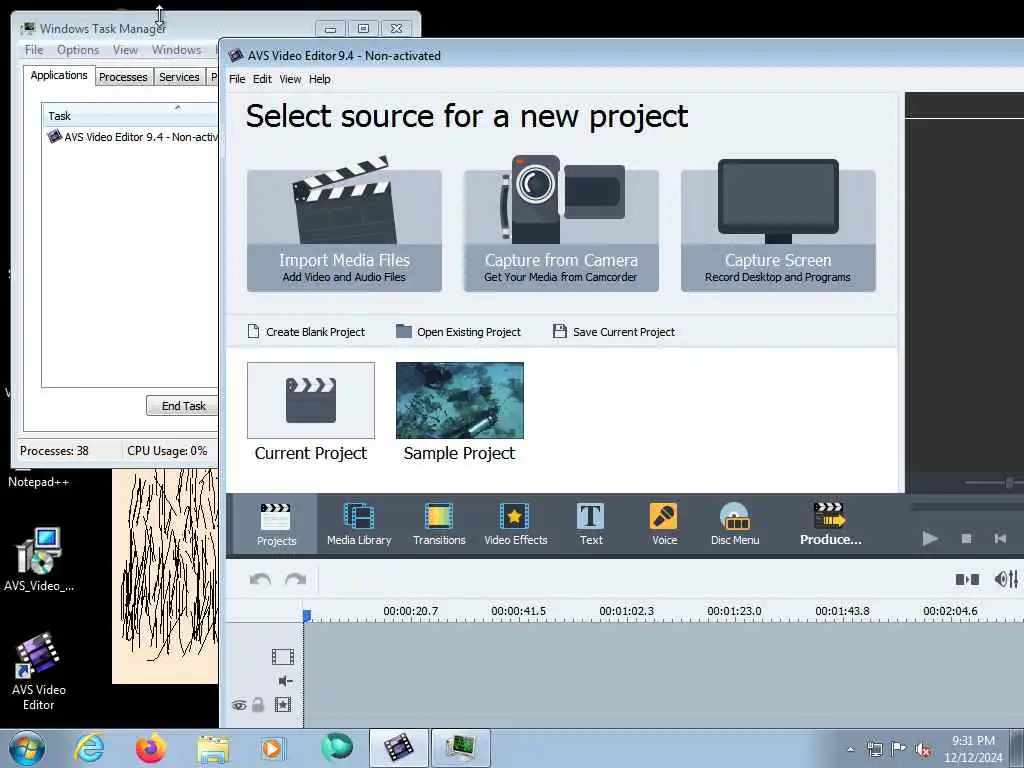
Task: Open the Projects section in AVS toolbar
Action: (276, 524)
